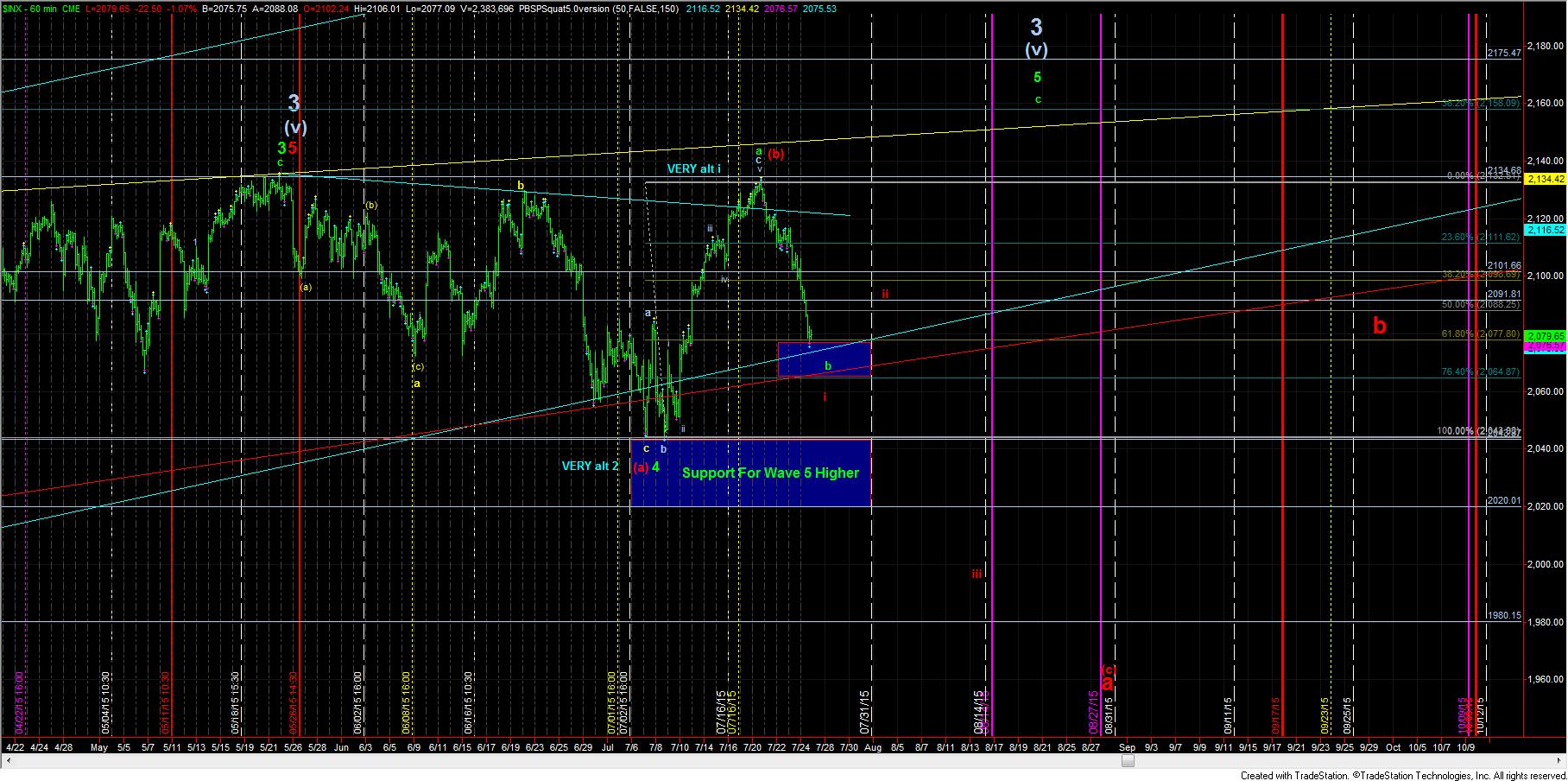Click the yellow 2,134.42 price tag
Screen dimensions: 1568x781
[x=1546, y=179]
